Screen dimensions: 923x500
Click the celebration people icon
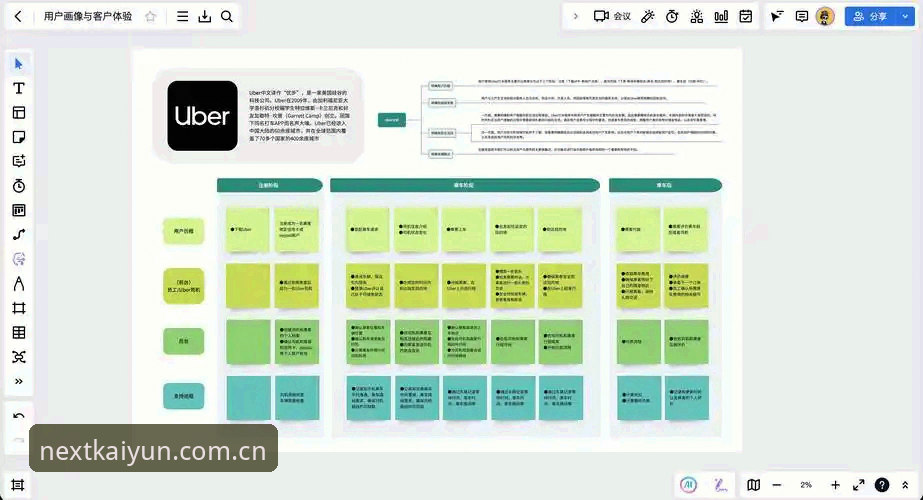[696, 16]
